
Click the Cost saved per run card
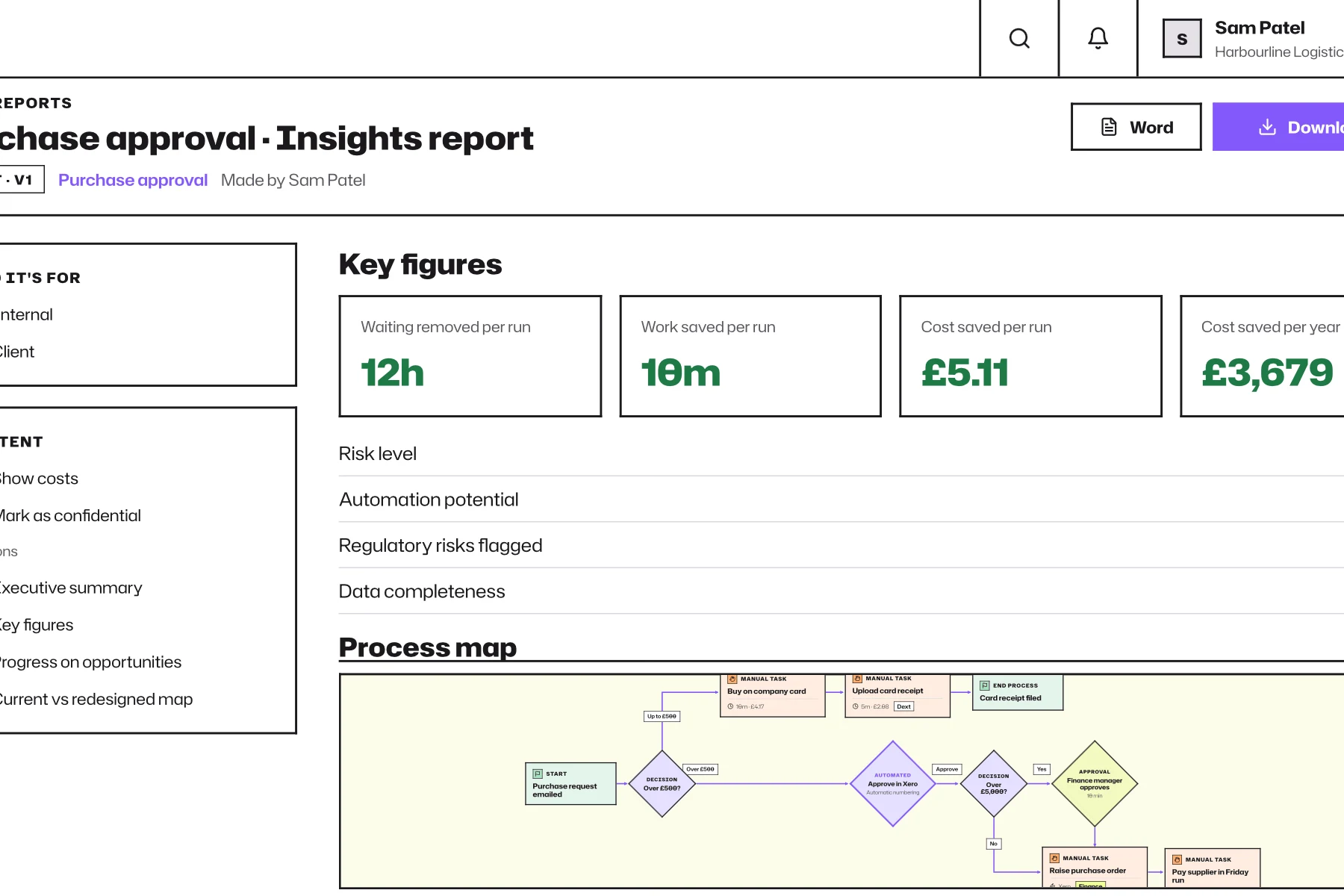[1030, 356]
